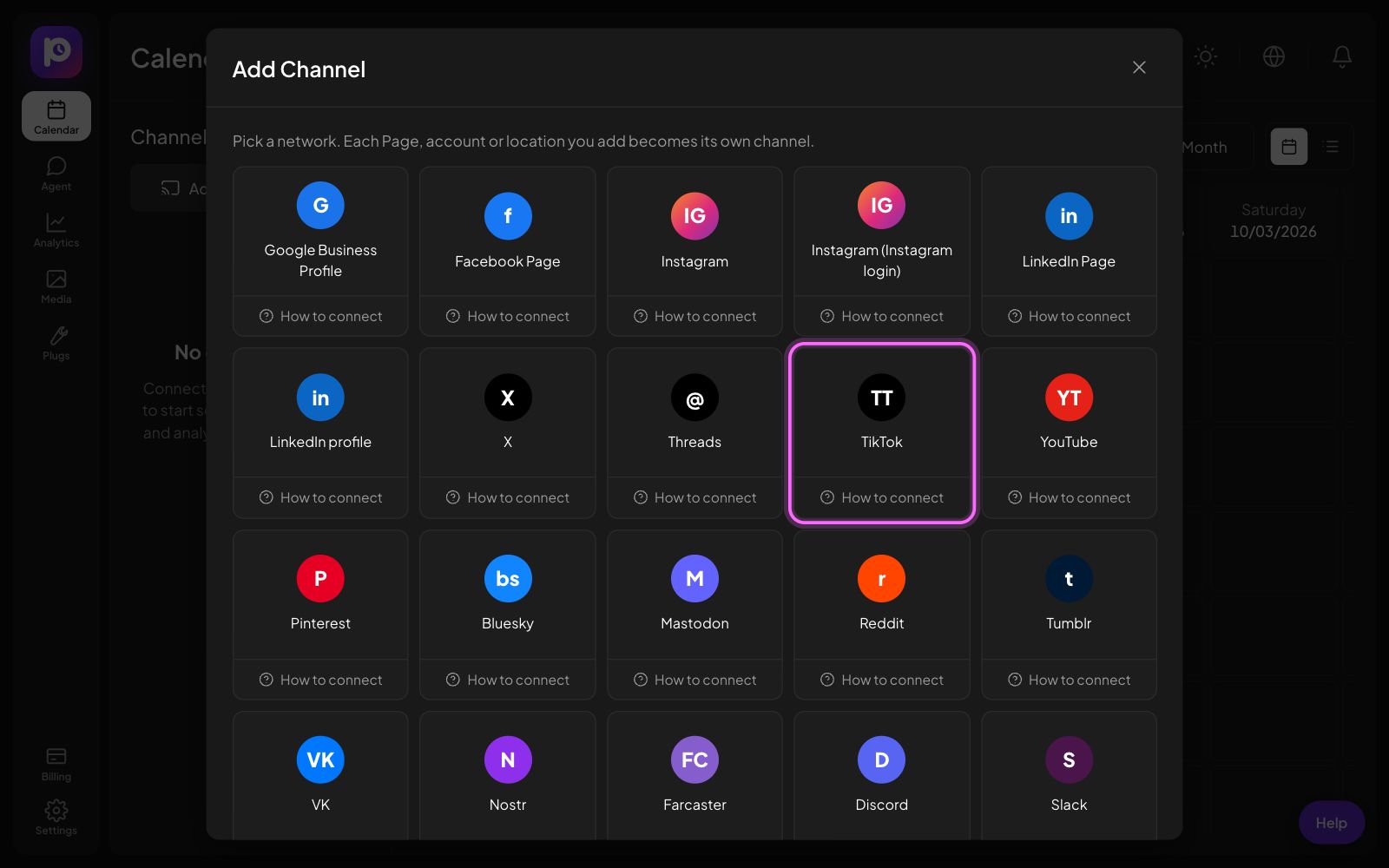Image resolution: width=1389 pixels, height=868 pixels.
Task: Select the Google Business Profile channel
Action: point(320,231)
